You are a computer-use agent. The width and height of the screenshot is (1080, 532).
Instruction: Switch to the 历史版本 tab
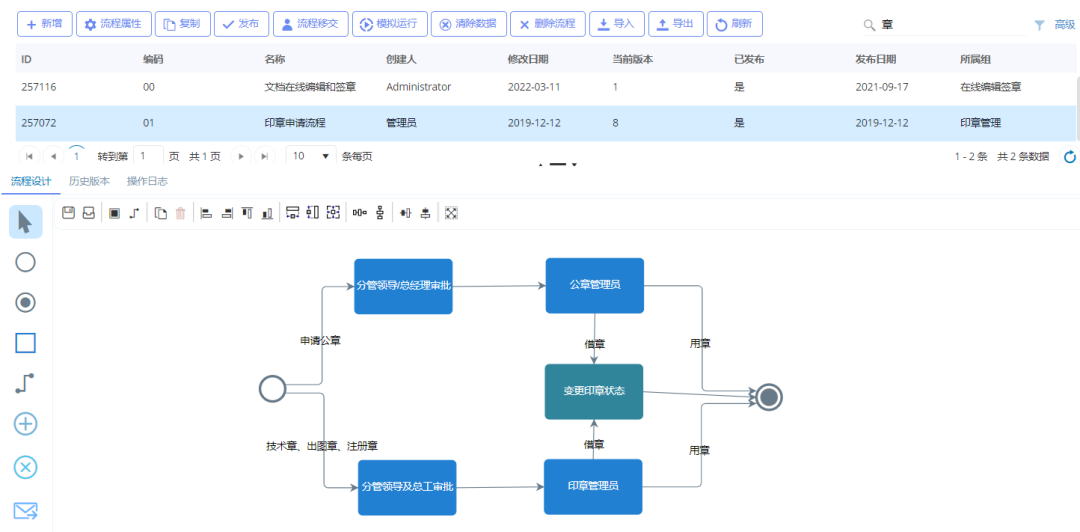pos(90,182)
